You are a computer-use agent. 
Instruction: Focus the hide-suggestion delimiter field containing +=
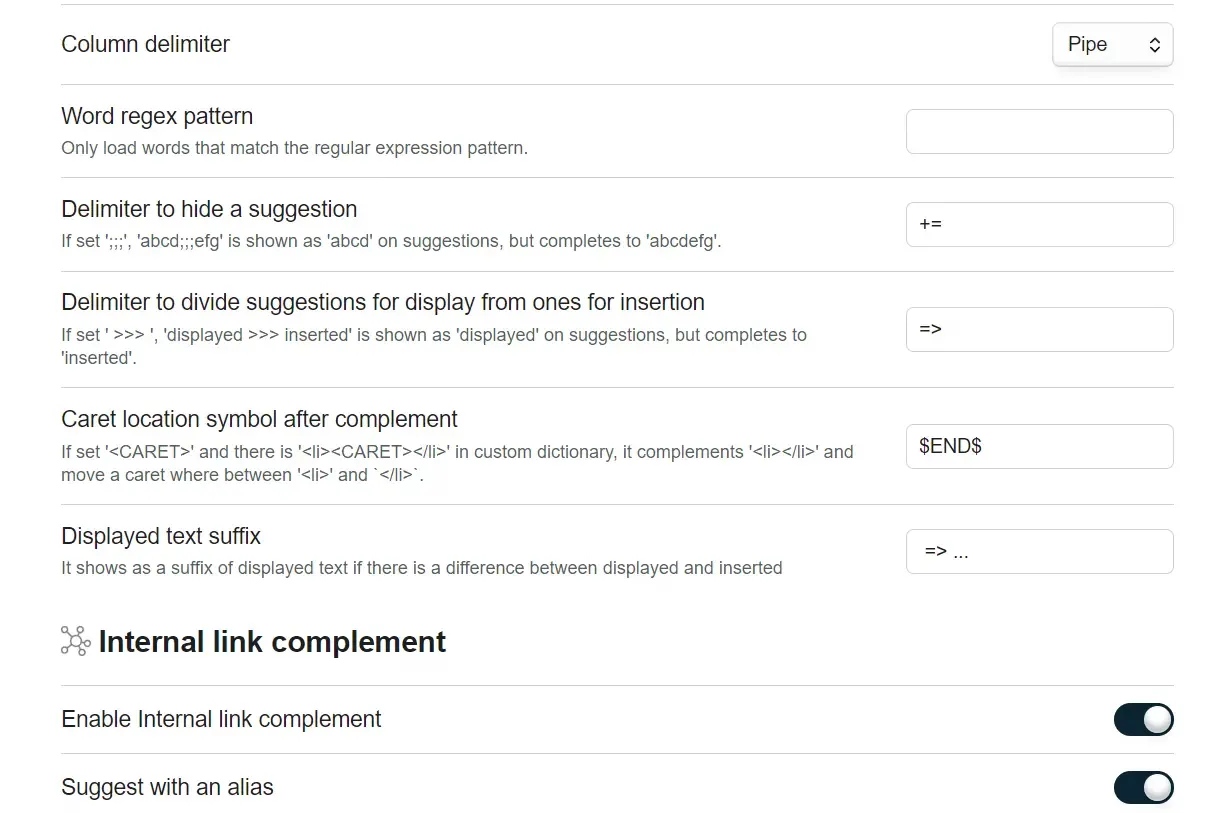tap(1039, 225)
